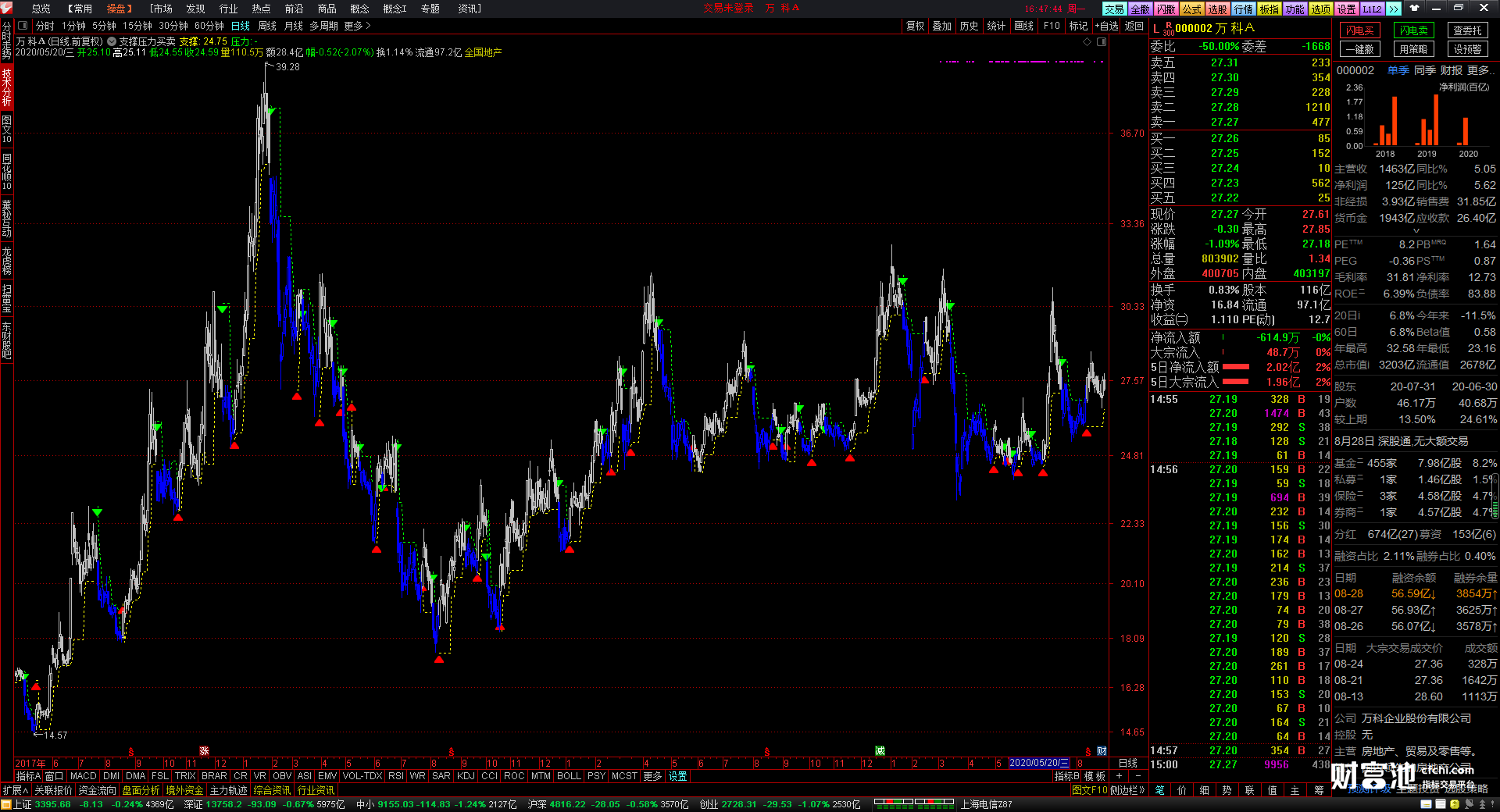Toggle the BOLL indicator
This screenshot has width=1500, height=812.
(569, 776)
